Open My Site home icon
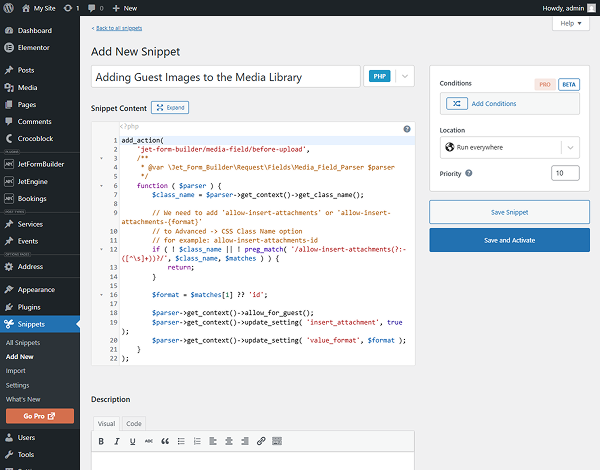 click(x=26, y=8)
